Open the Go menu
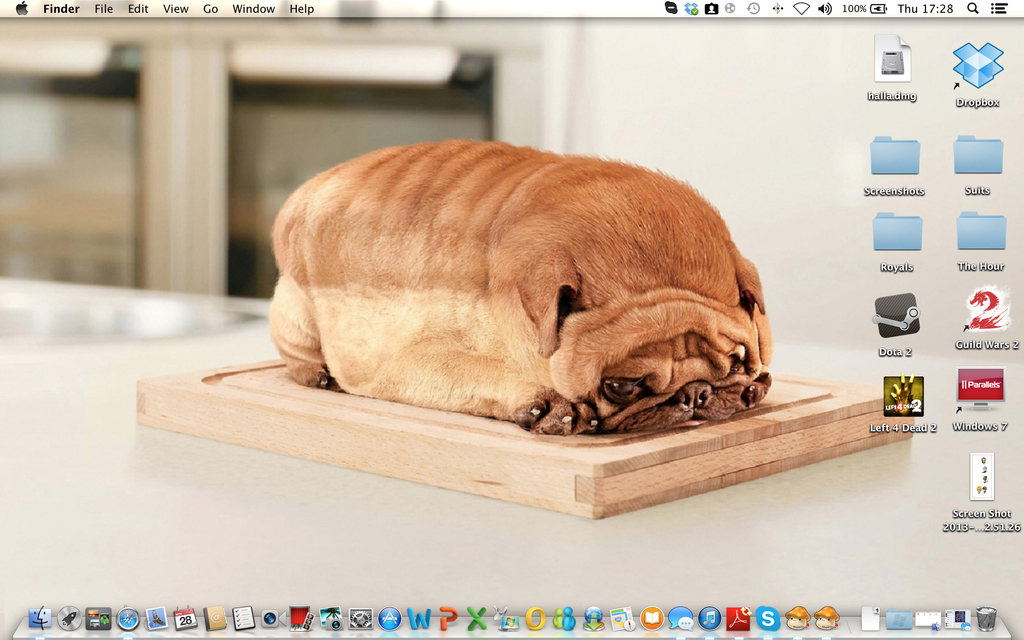Screen dimensions: 1024x640 (210, 8)
